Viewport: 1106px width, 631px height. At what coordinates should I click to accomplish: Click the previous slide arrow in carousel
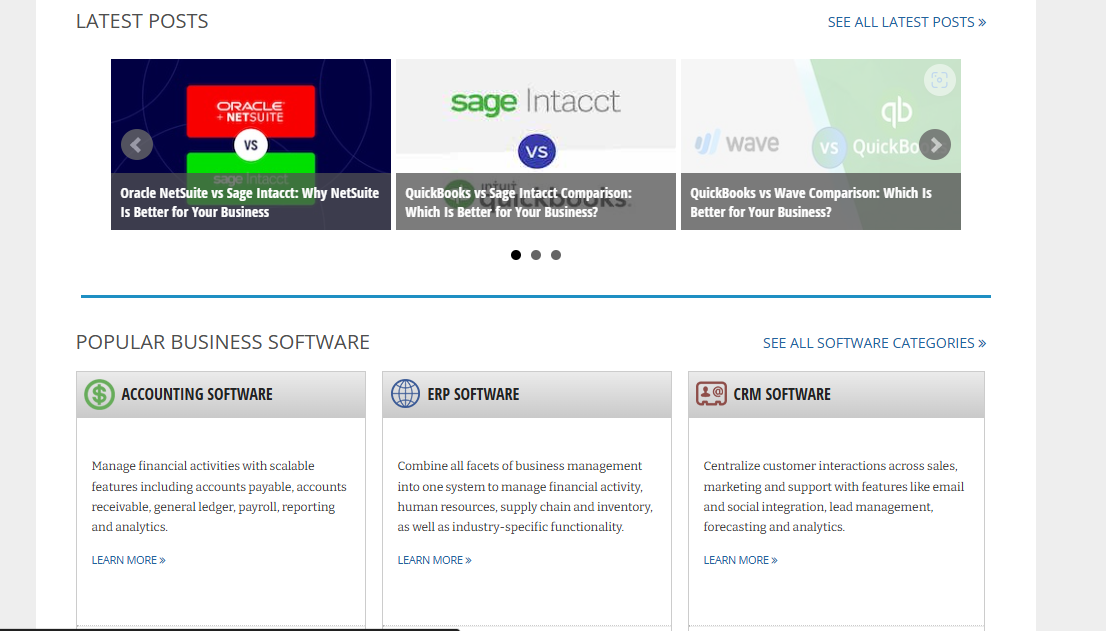136,145
